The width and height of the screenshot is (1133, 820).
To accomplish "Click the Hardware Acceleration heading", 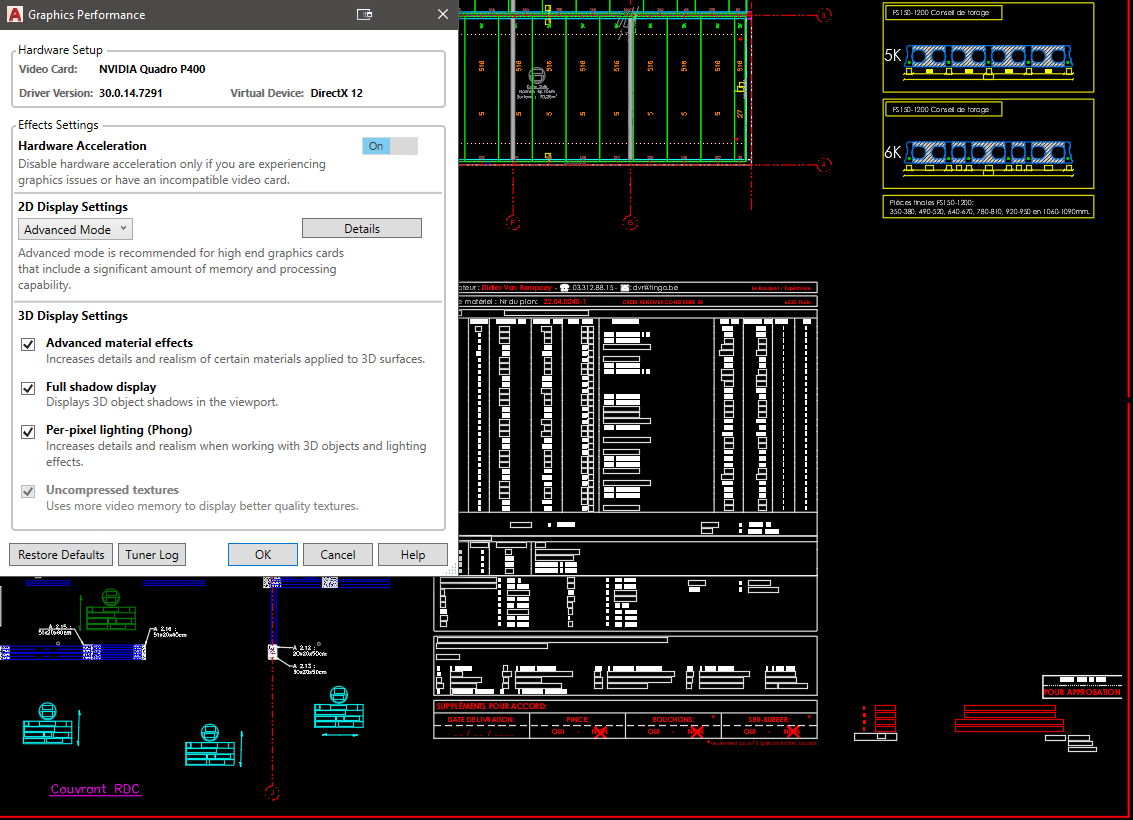I will 82,146.
